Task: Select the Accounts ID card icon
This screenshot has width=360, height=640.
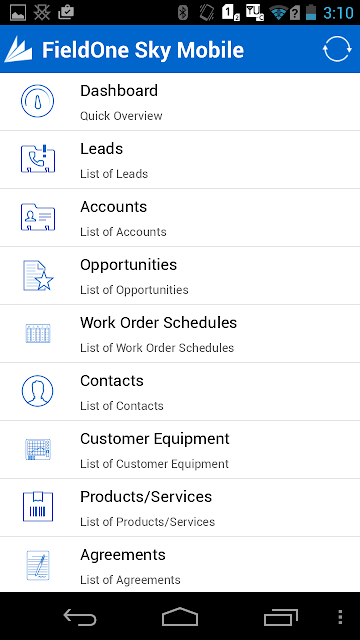Action: pos(38,217)
